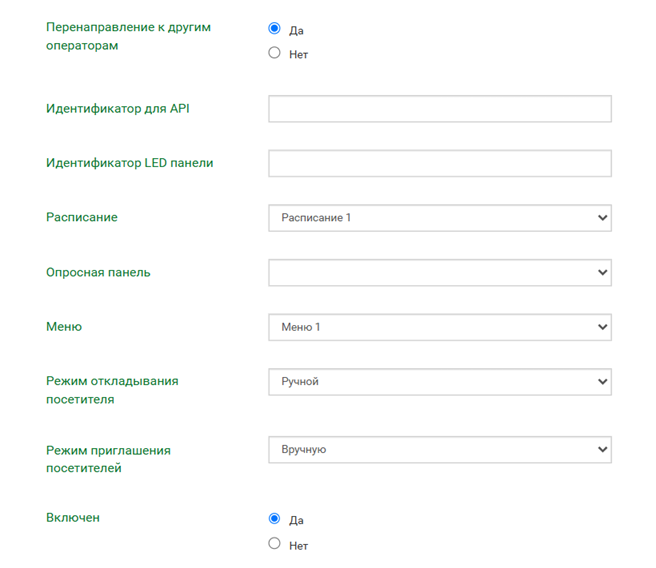
Task: Open the Меню dropdown showing Меню 1
Action: point(439,327)
